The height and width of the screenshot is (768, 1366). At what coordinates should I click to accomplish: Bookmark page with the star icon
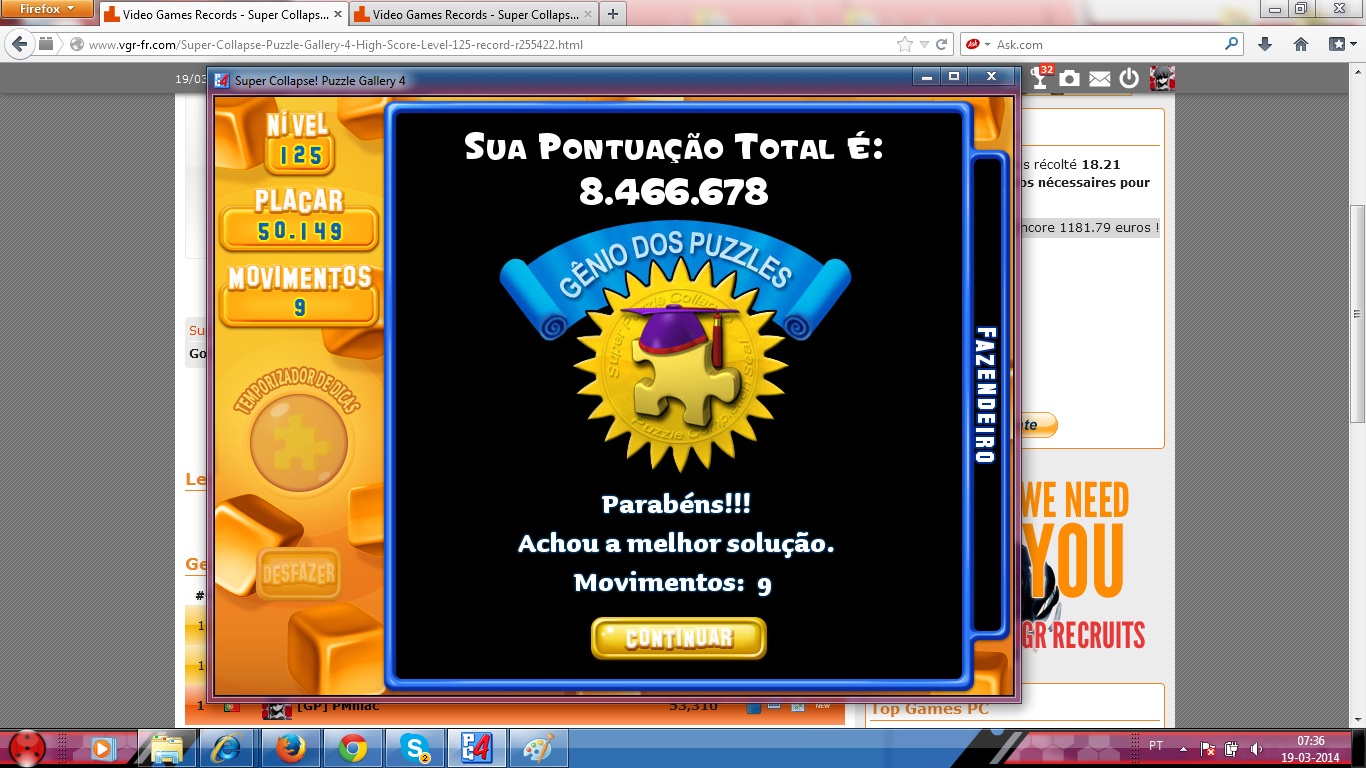point(905,45)
